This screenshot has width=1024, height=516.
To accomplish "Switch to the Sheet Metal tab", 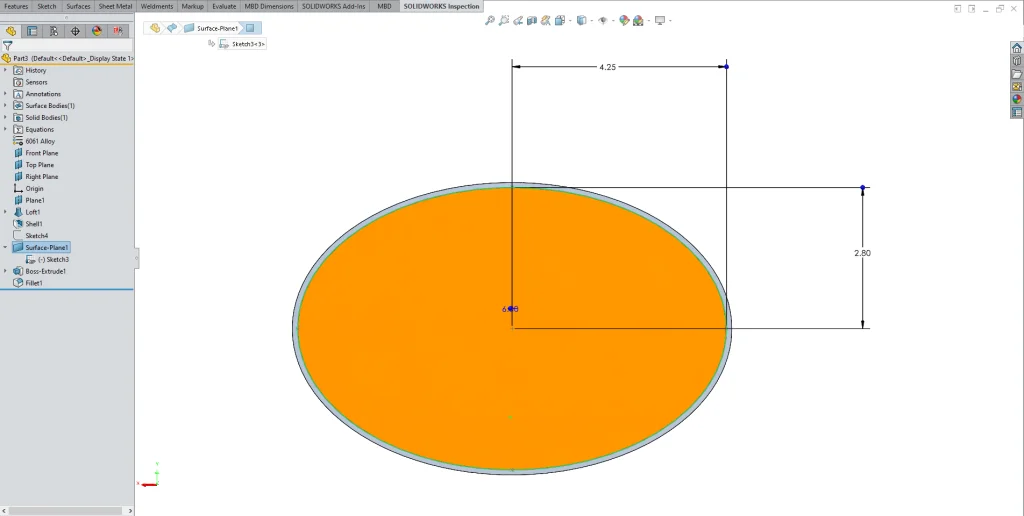I will click(115, 6).
